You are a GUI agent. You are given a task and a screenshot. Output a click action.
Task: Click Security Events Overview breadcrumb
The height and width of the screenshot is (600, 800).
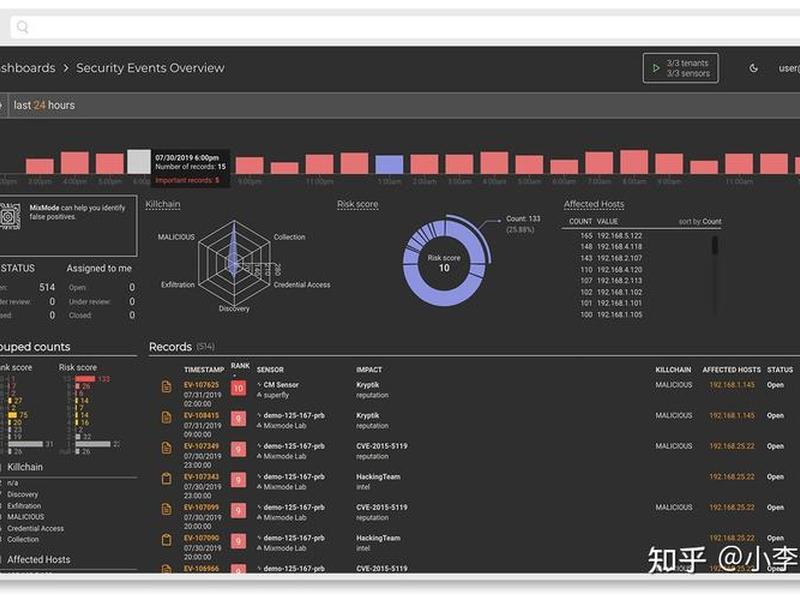point(150,68)
